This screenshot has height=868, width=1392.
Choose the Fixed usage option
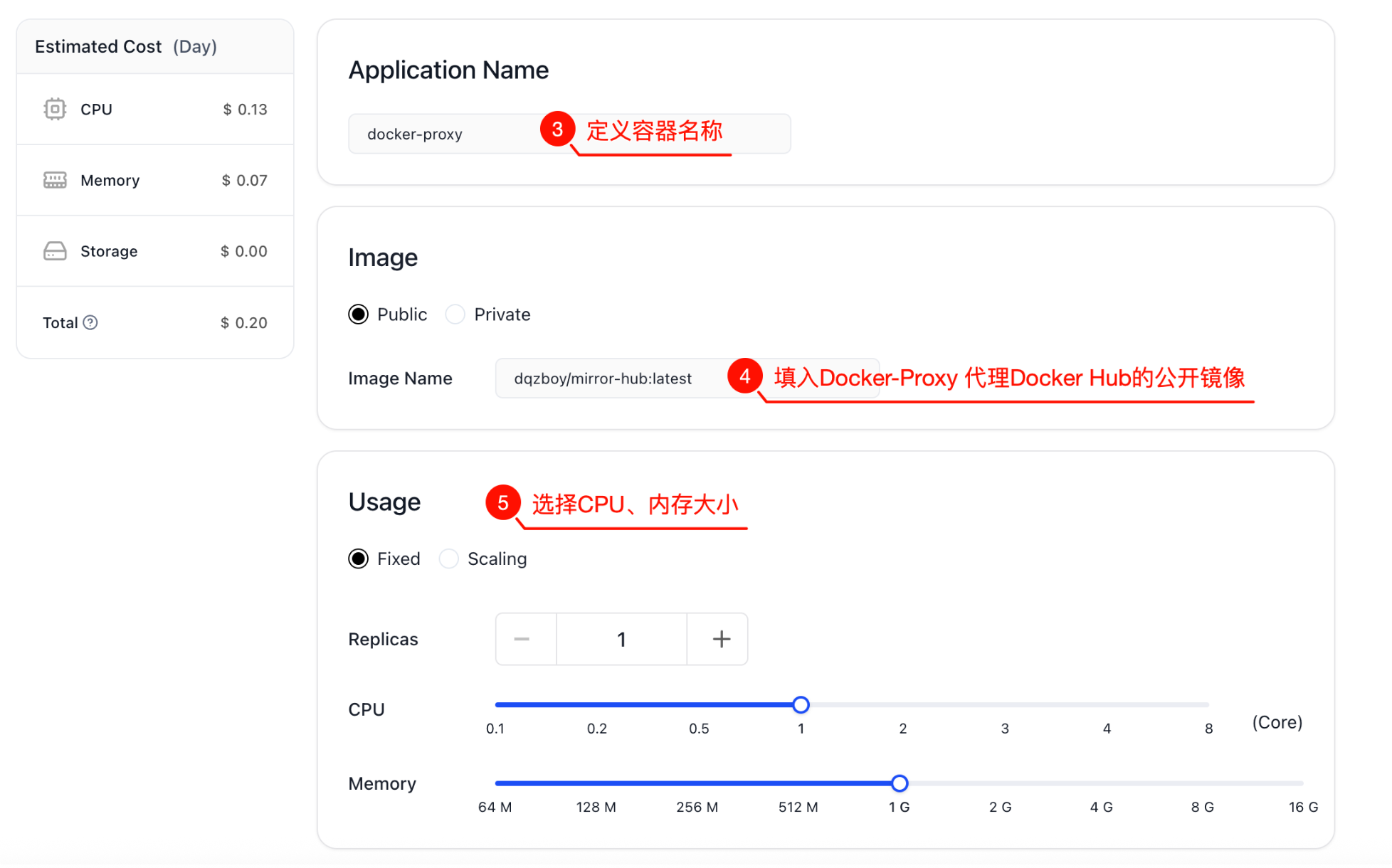click(359, 559)
